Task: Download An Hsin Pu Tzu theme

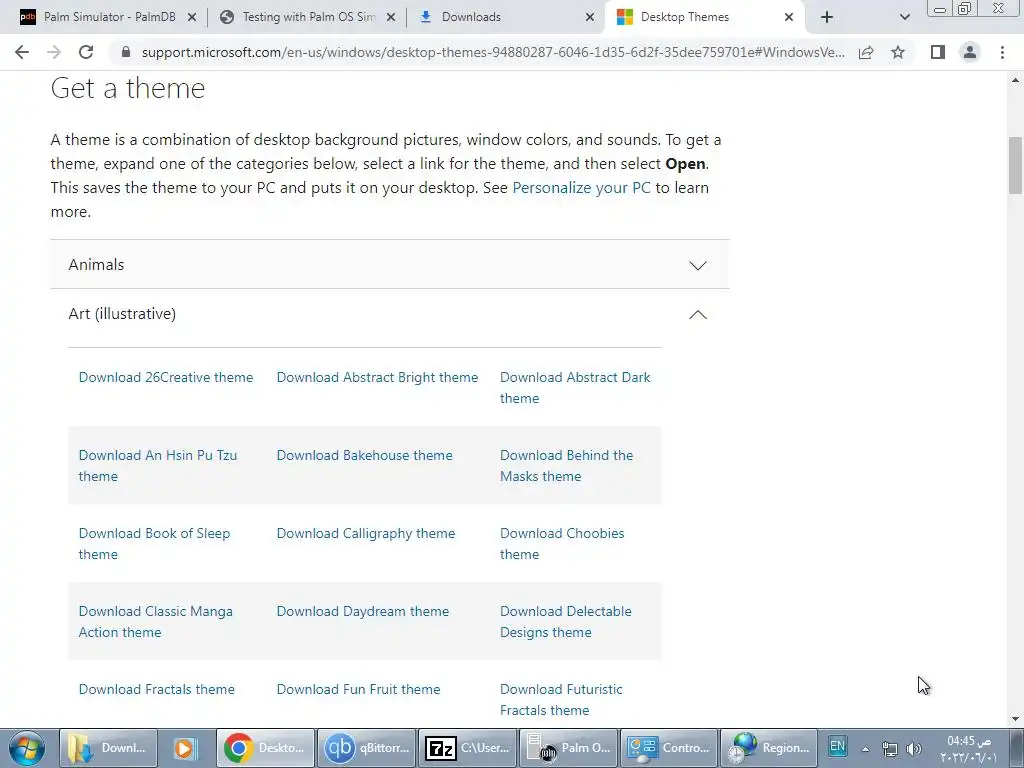Action: tap(157, 466)
